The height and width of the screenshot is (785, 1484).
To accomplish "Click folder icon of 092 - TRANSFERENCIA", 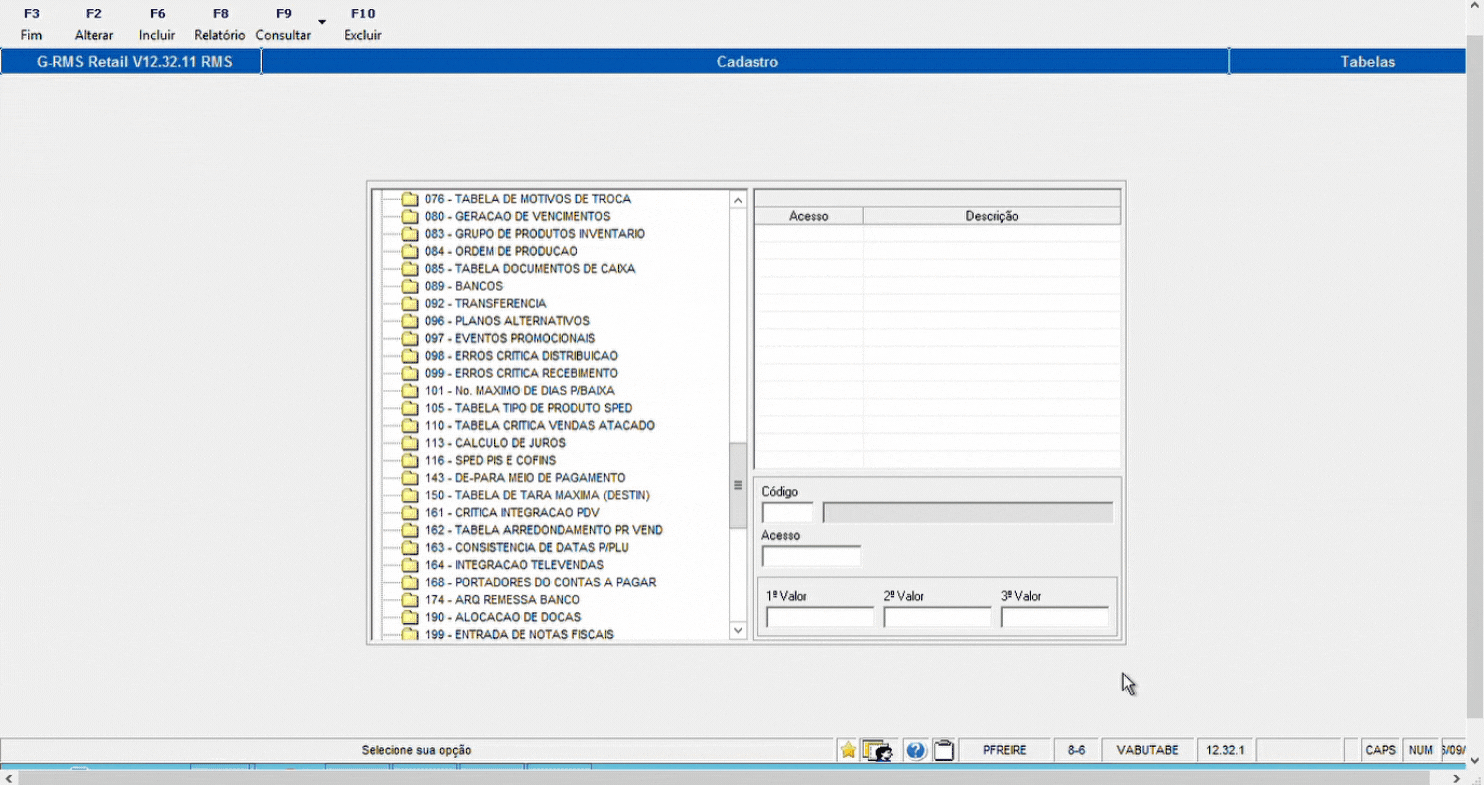I will tap(410, 303).
